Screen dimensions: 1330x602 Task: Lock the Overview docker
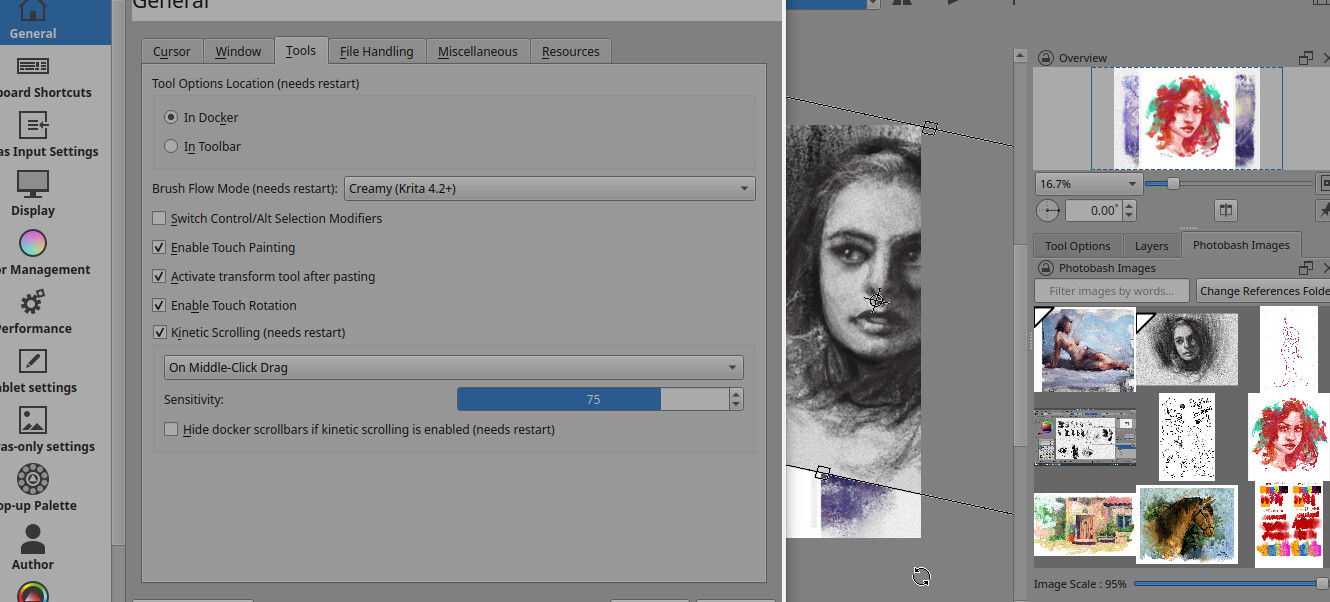coord(1046,58)
